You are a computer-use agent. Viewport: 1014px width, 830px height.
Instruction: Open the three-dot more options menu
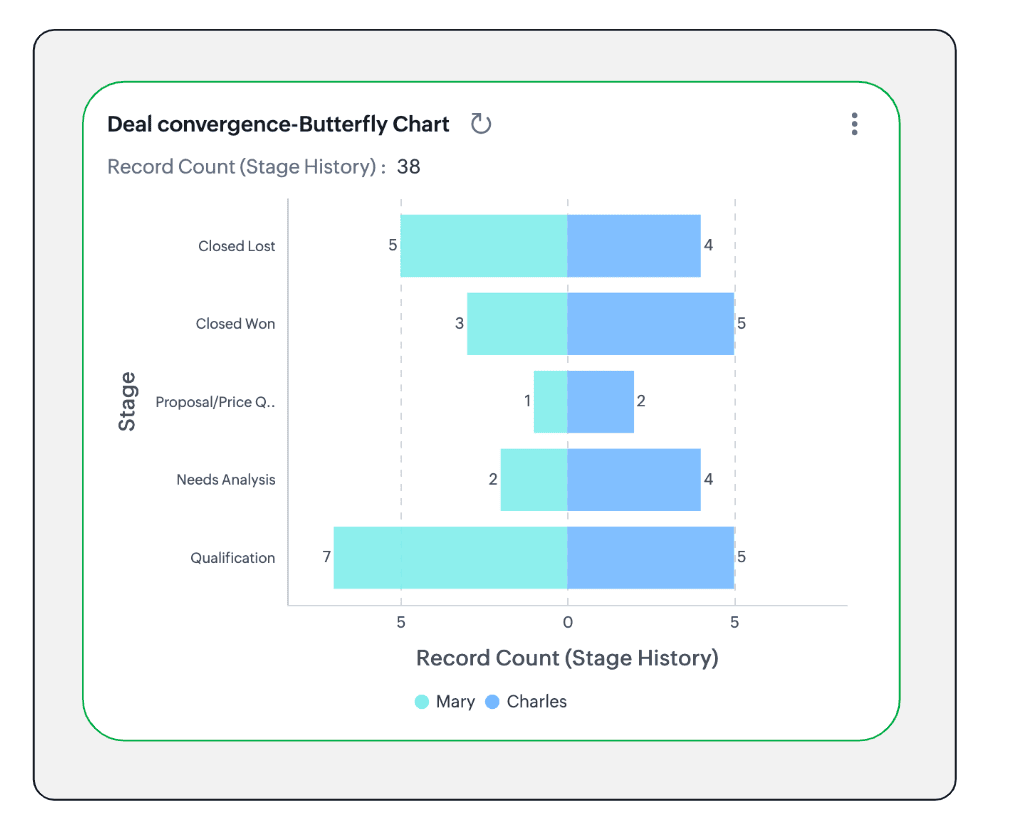[x=854, y=124]
